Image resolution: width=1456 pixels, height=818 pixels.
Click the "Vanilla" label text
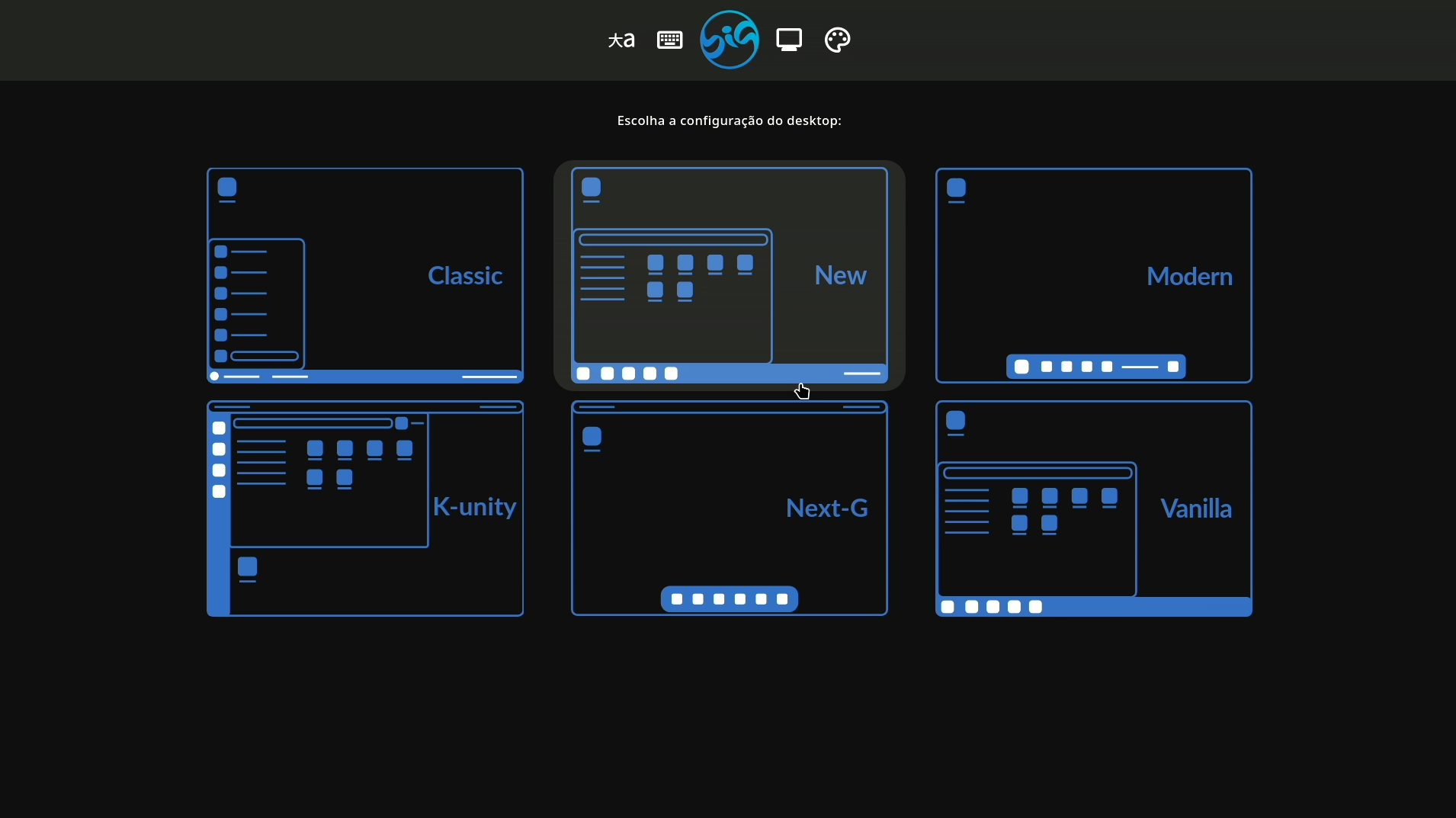tap(1195, 508)
